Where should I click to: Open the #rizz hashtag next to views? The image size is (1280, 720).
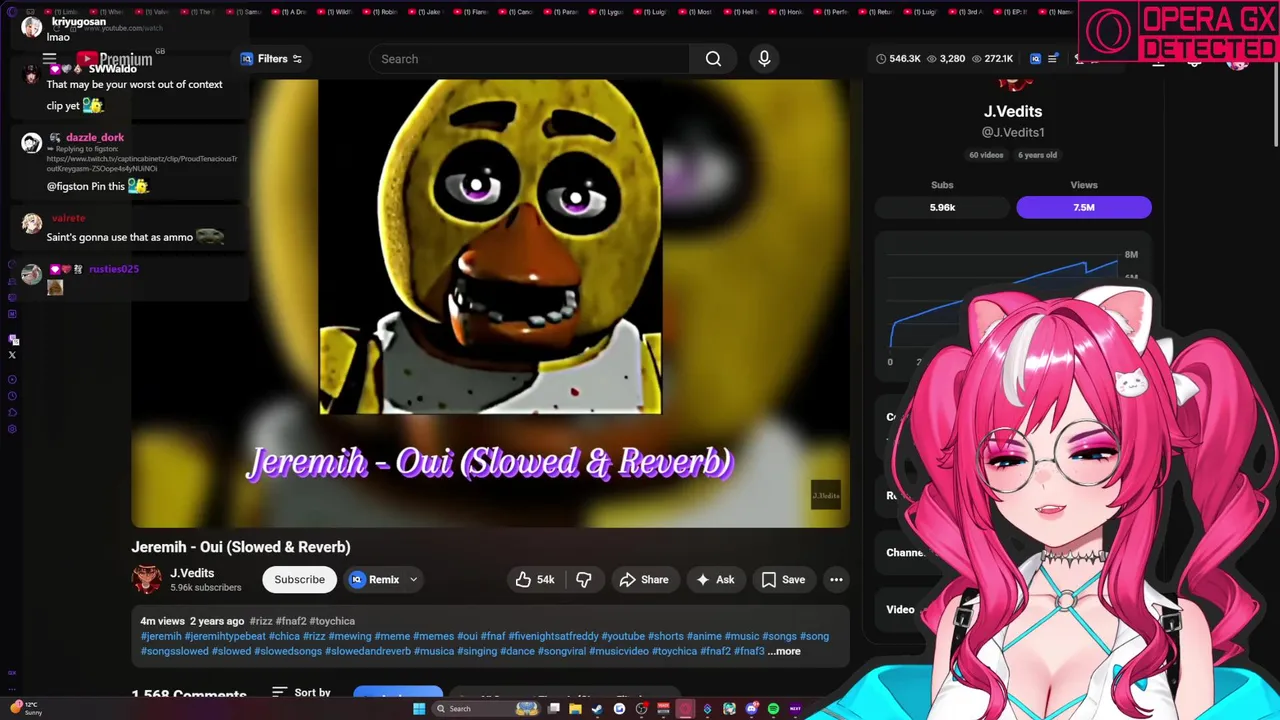[x=261, y=621]
